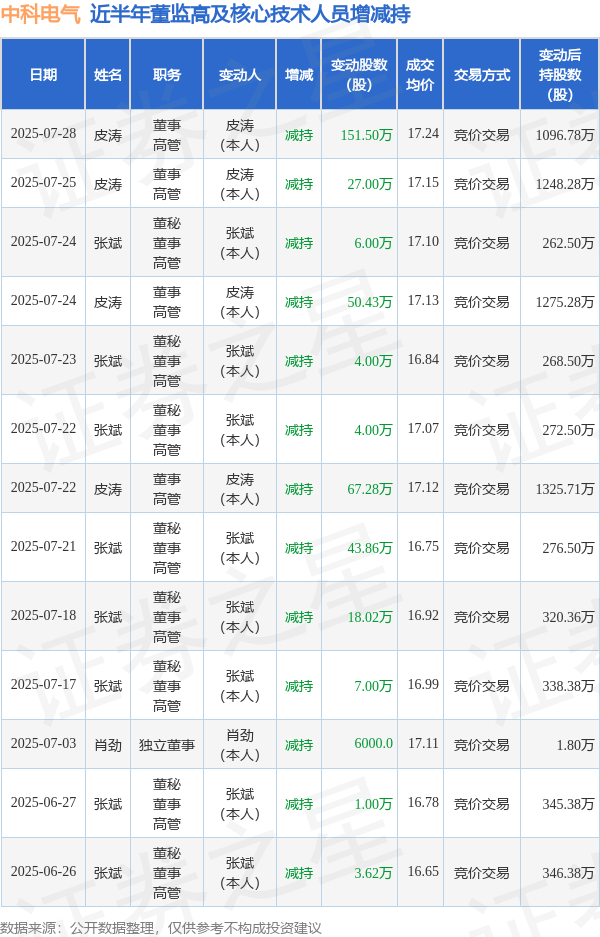Screen dimensions: 600x937
Task: Click the 日期 column header
Action: (x=43, y=75)
